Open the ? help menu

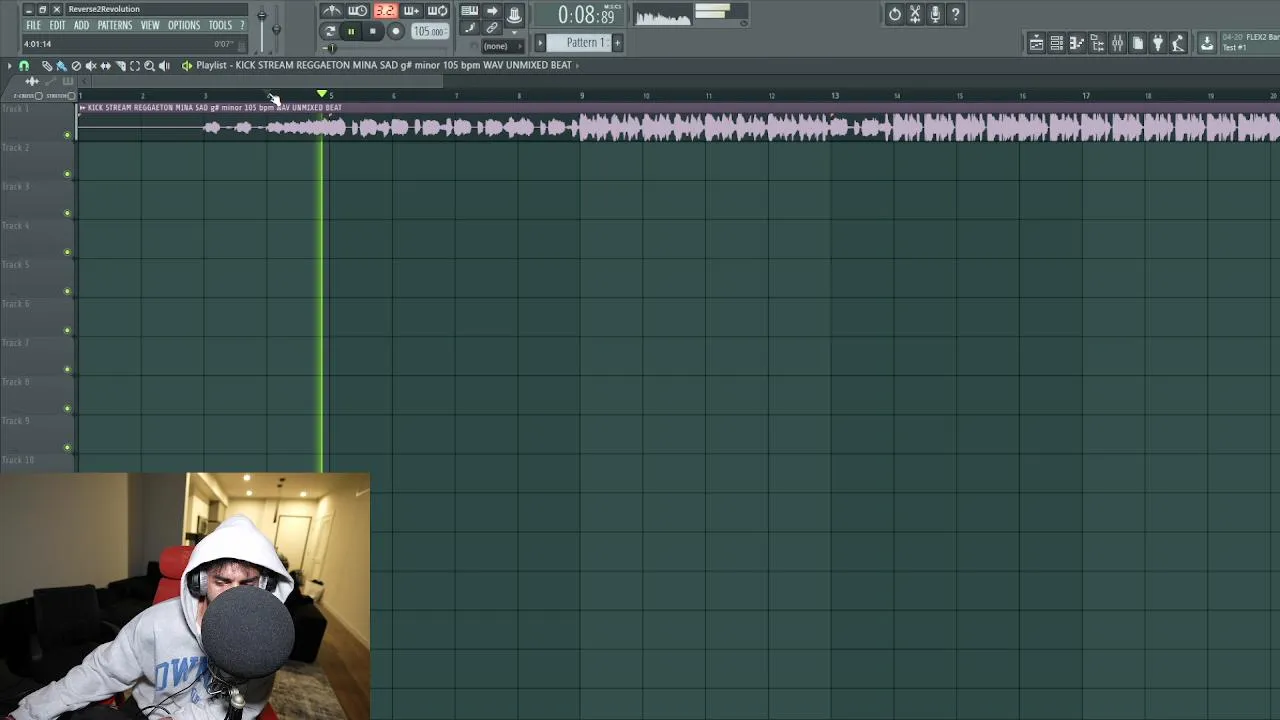(242, 25)
